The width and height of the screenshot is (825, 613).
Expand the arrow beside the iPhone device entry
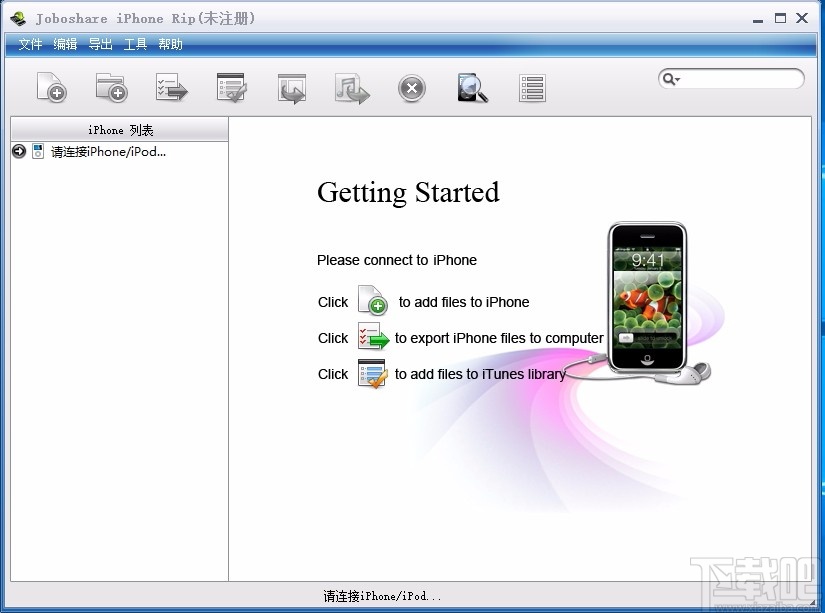[19, 151]
